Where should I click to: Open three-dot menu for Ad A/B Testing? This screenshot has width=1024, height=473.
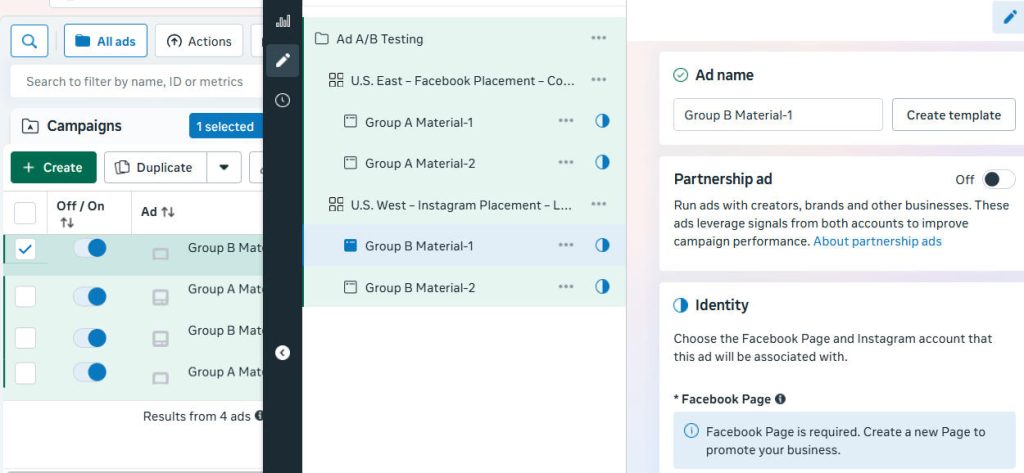tap(598, 38)
